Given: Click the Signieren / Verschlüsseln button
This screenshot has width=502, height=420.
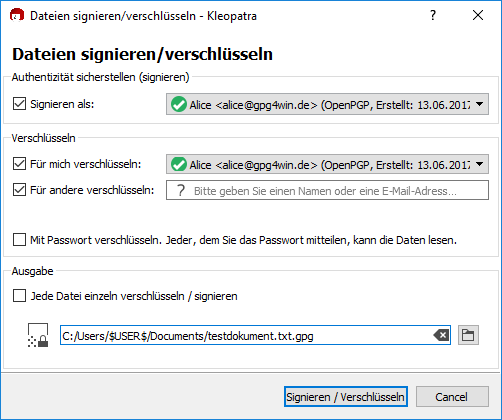Looking at the screenshot, I should [346, 397].
